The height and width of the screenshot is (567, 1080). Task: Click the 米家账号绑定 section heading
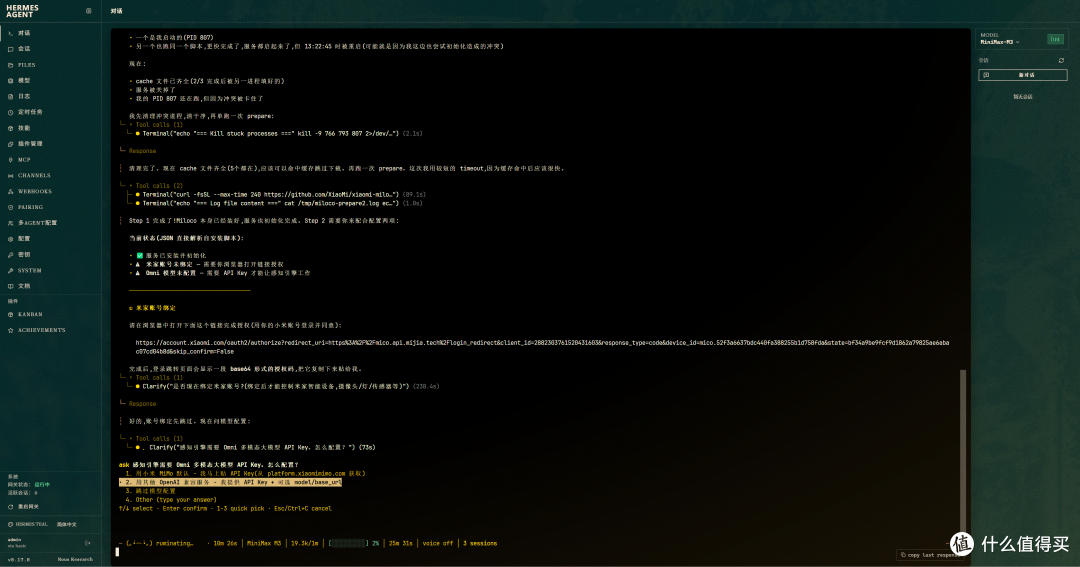coord(153,308)
